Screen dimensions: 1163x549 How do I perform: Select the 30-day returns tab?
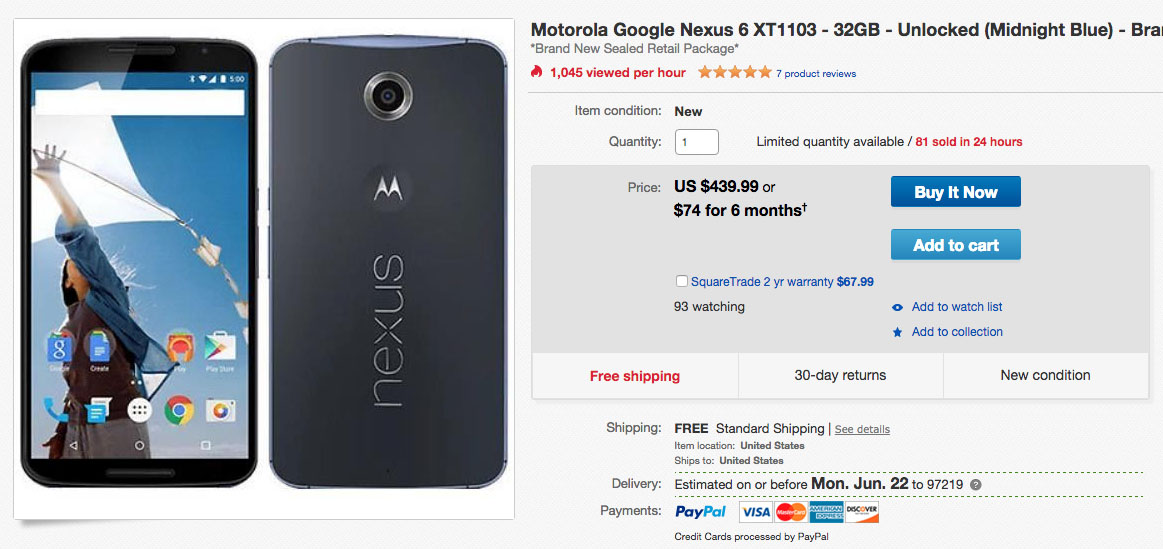tap(840, 376)
